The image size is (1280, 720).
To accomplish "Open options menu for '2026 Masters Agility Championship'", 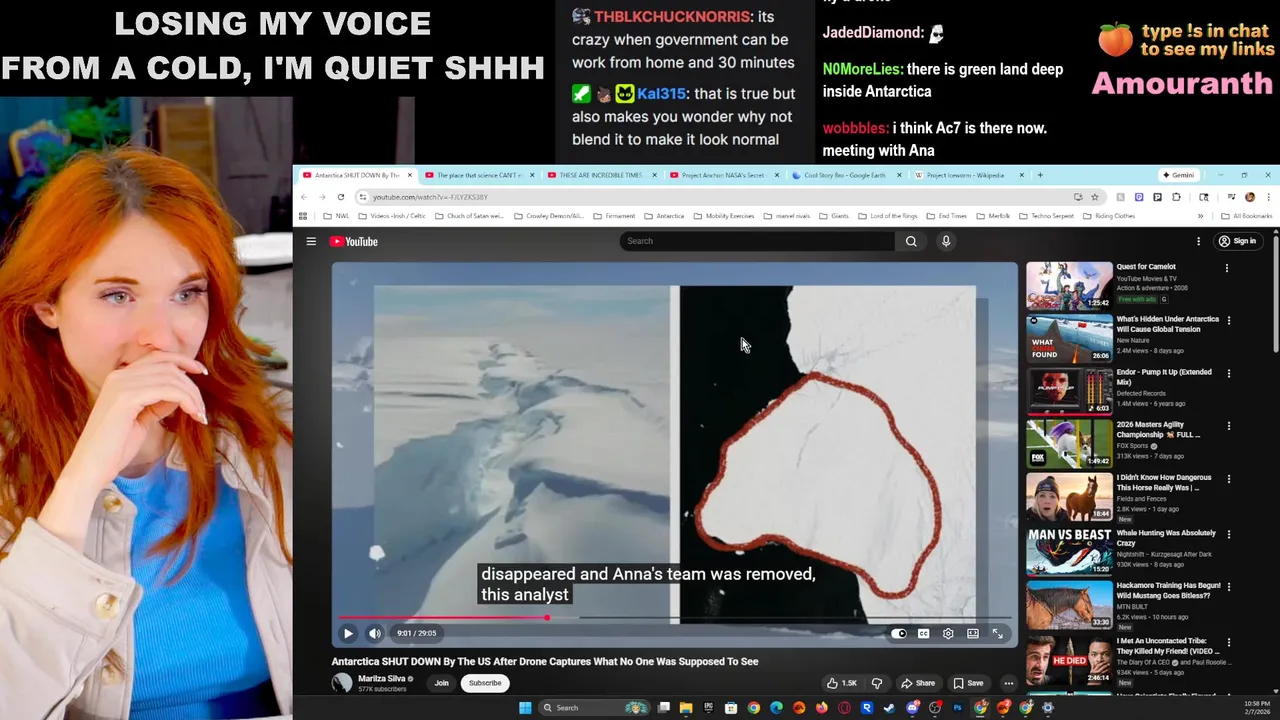I will [x=1229, y=426].
